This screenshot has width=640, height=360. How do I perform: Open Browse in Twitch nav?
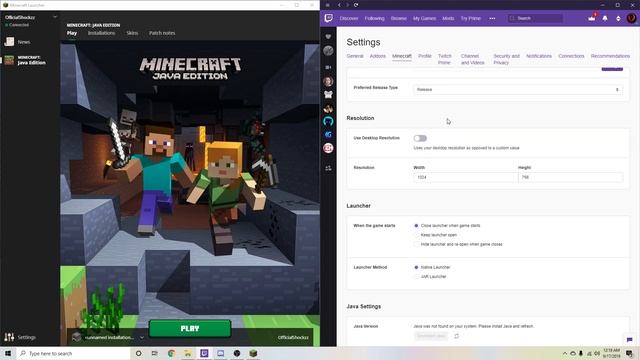click(399, 18)
